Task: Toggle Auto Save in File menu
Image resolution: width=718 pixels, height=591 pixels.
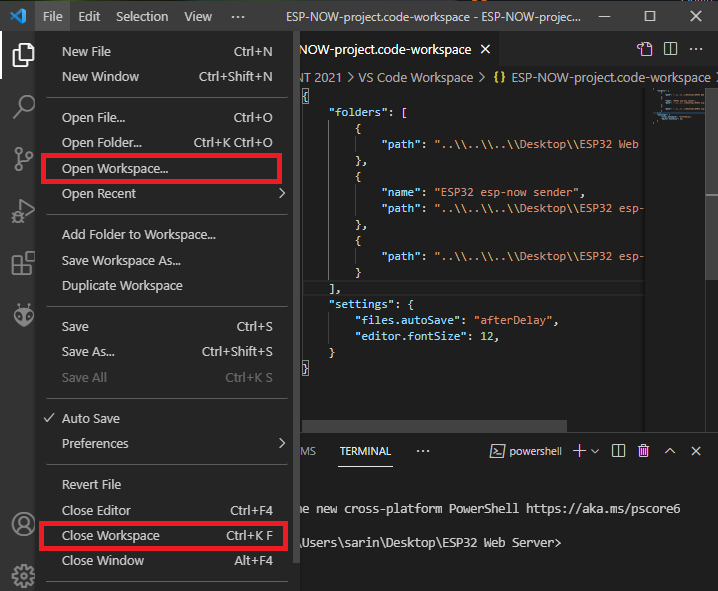Action: 90,418
